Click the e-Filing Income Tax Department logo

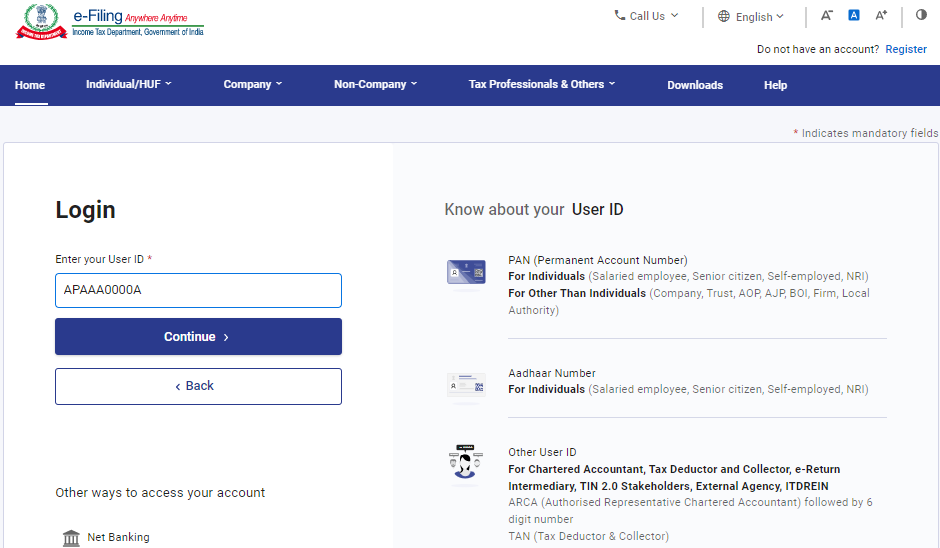tap(110, 22)
